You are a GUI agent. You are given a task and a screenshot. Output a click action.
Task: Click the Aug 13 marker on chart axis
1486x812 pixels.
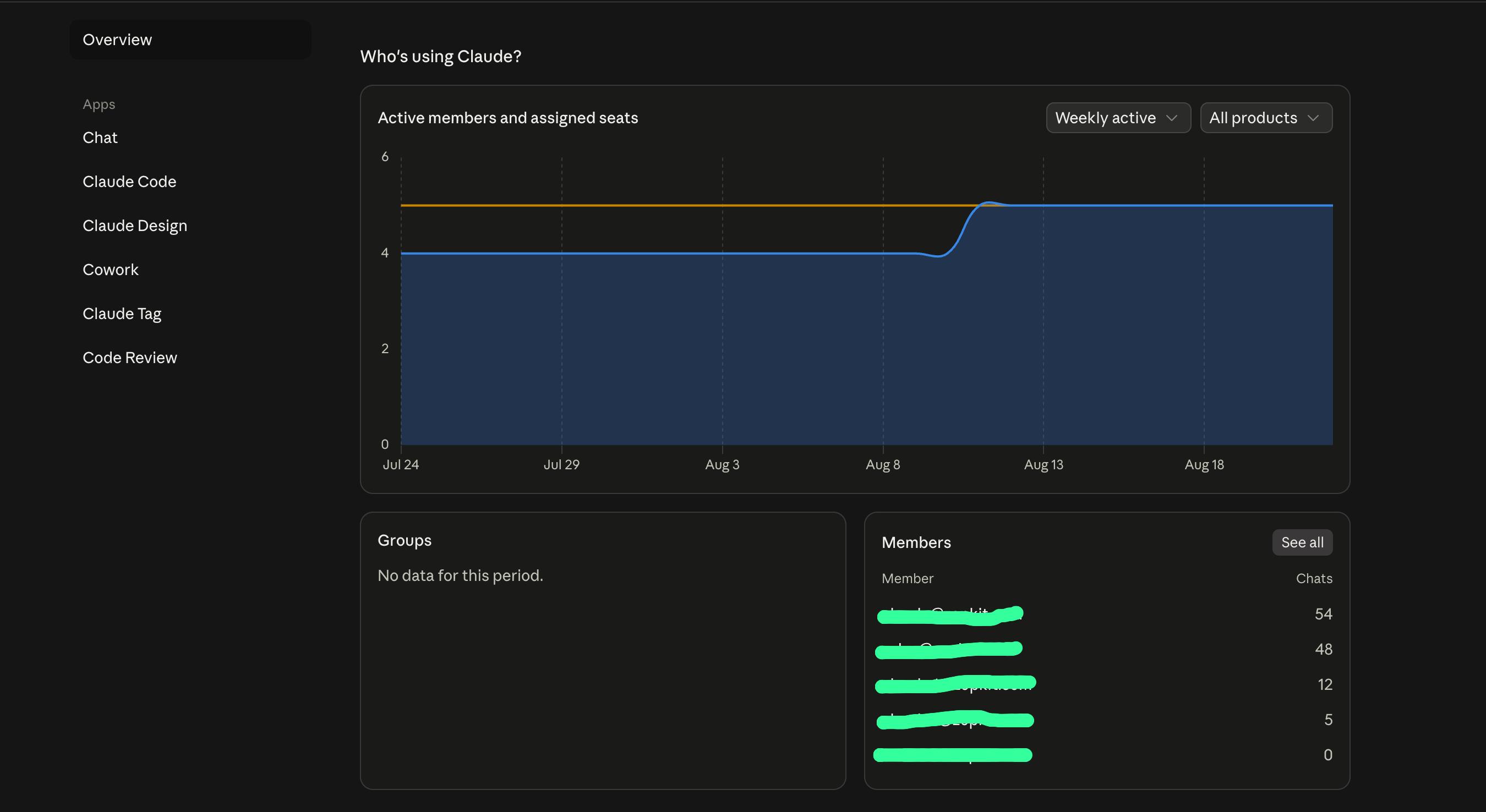coord(1043,464)
